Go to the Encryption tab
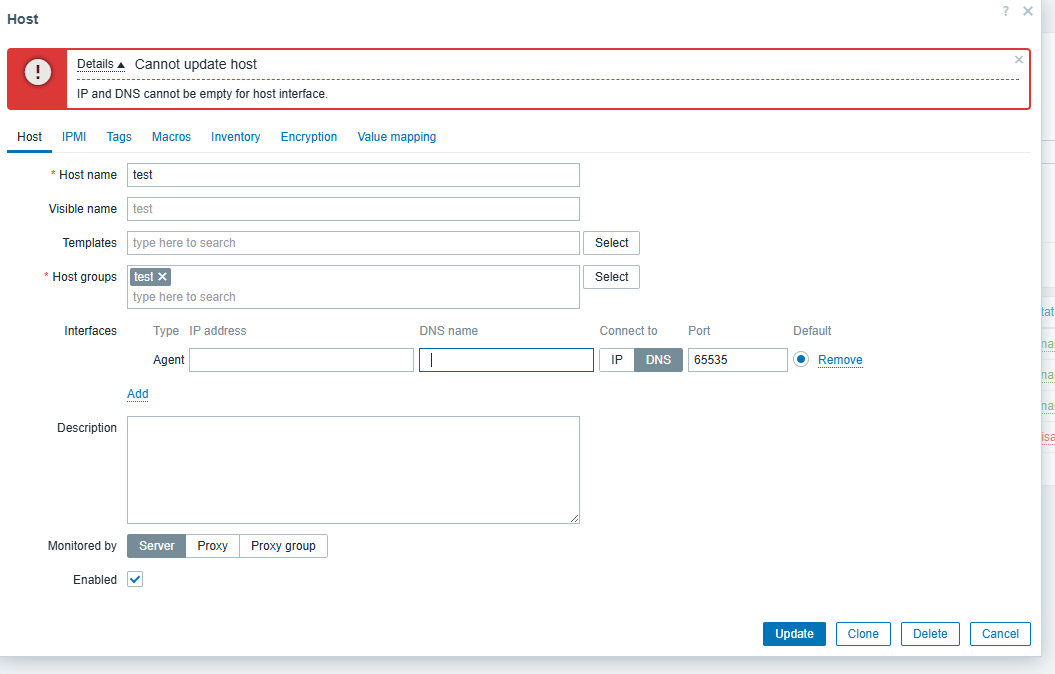Image resolution: width=1055 pixels, height=674 pixels. [x=309, y=137]
